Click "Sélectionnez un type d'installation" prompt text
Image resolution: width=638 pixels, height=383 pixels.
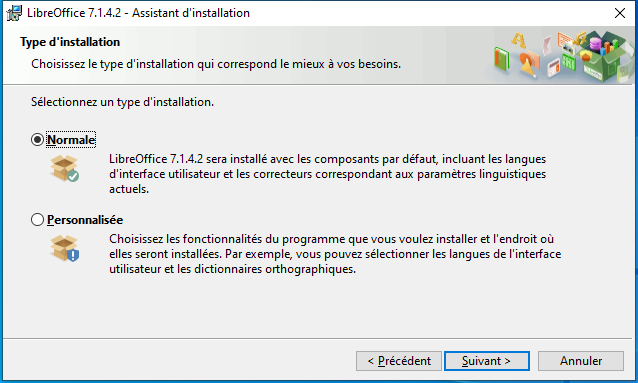[x=122, y=102]
